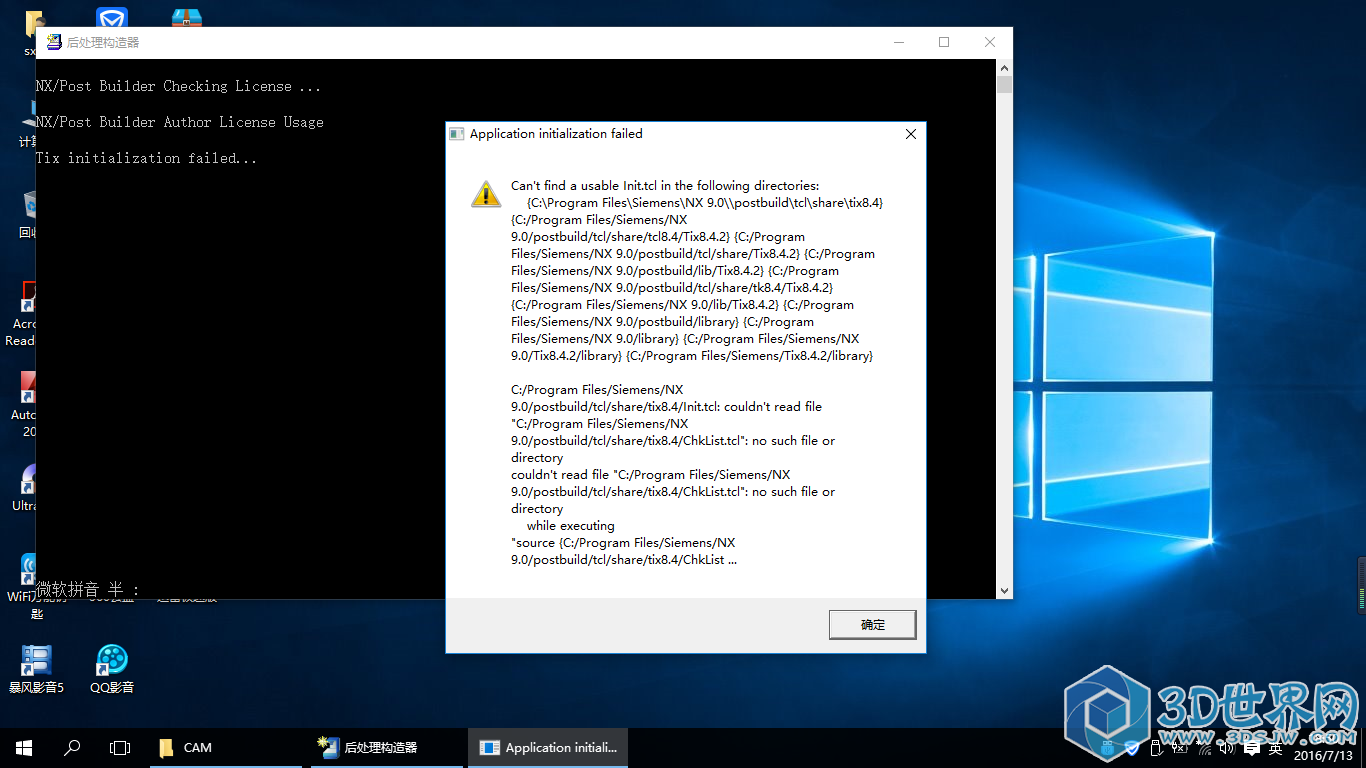Click the console vertical scrollbar thumb
Screen dimensions: 1366x768
(x=1005, y=84)
